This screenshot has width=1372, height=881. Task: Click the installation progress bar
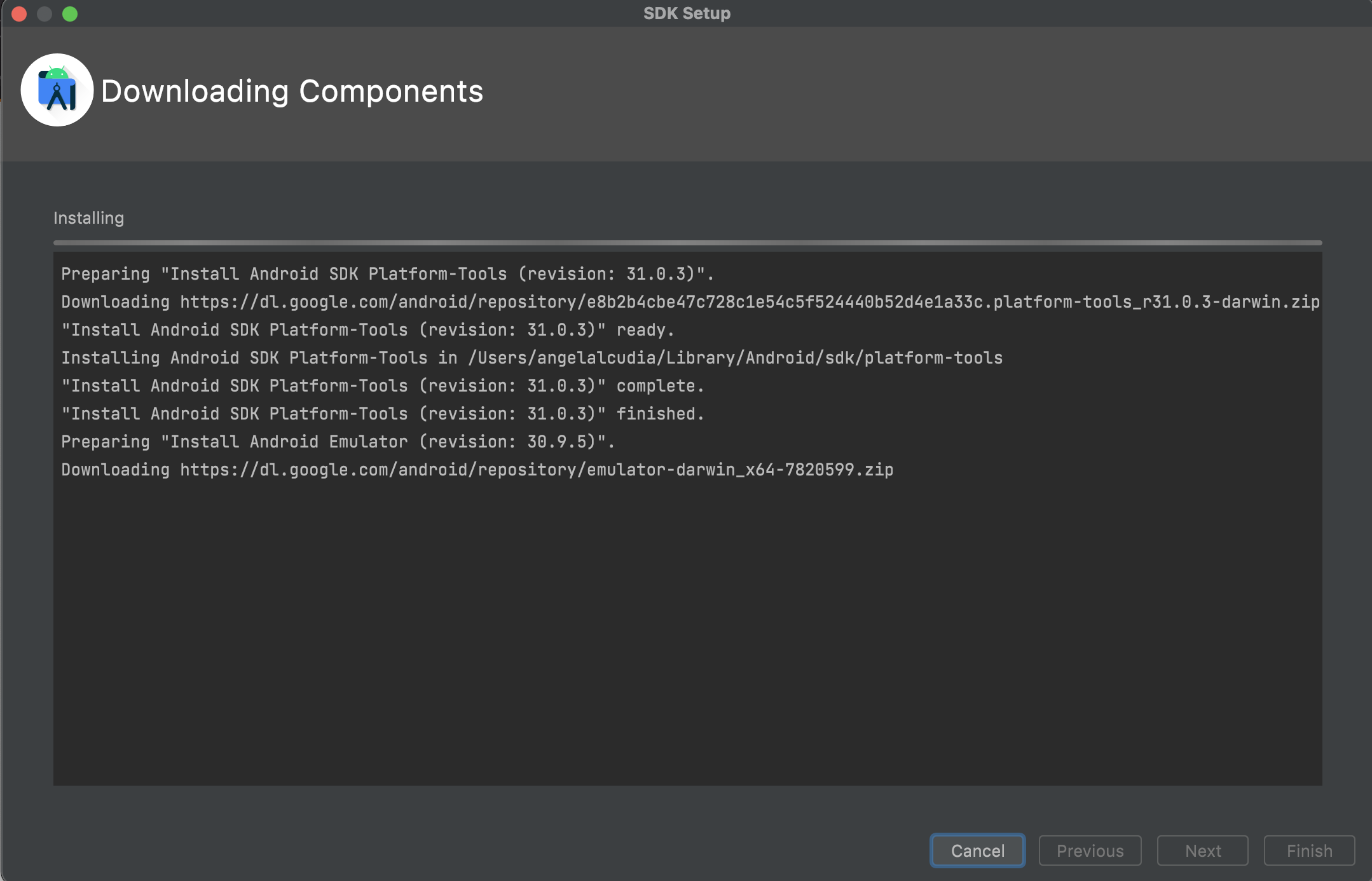point(687,243)
